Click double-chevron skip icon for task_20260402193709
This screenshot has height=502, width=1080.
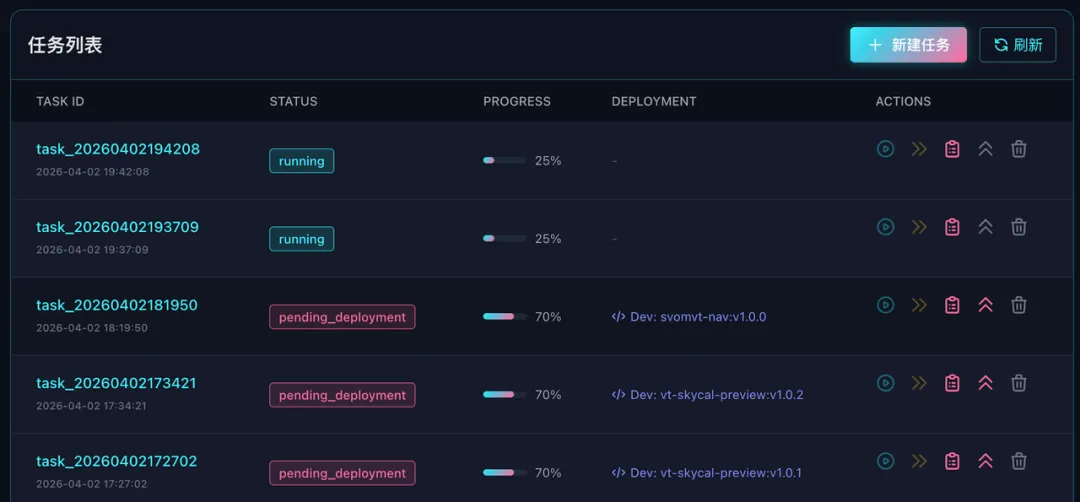919,227
